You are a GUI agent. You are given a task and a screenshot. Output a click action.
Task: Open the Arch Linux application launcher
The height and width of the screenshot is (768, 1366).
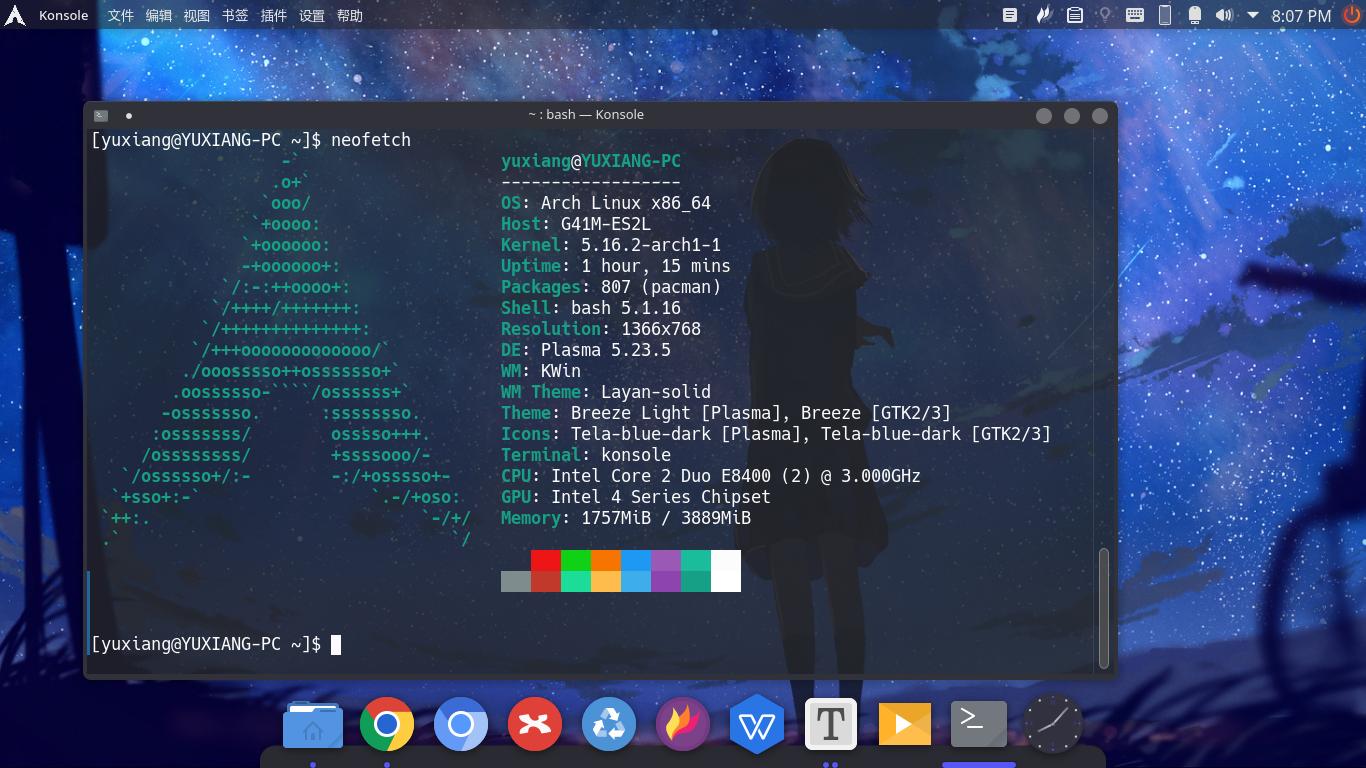coord(15,15)
